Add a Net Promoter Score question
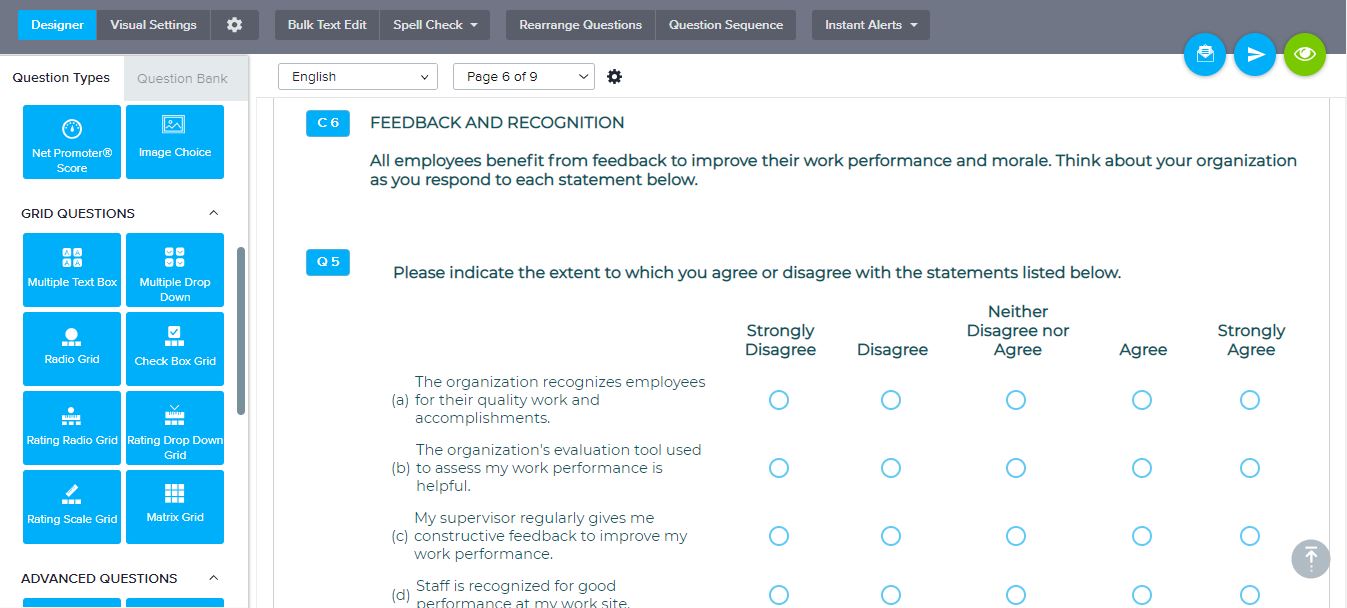Viewport: 1347px width, 608px height. coord(72,142)
